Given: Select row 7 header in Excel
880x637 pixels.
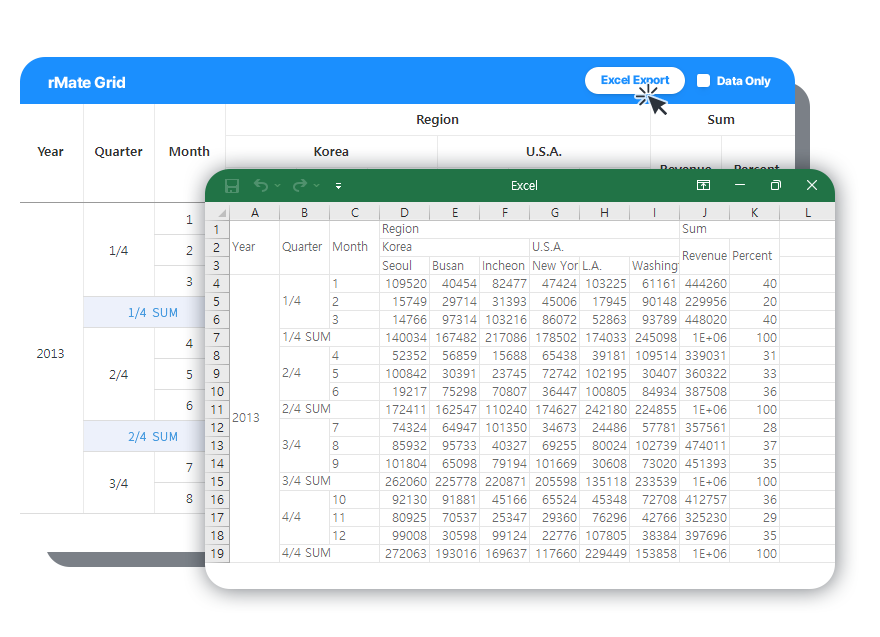Looking at the screenshot, I should pyautogui.click(x=217, y=337).
